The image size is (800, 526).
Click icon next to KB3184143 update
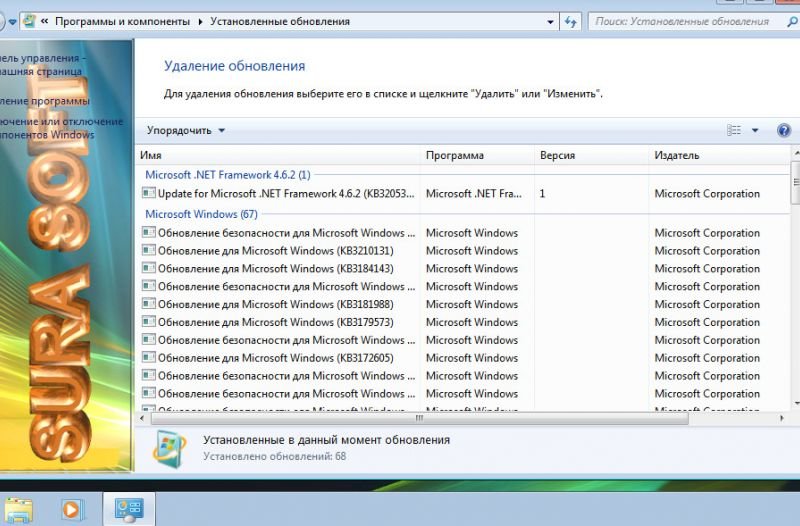click(148, 268)
